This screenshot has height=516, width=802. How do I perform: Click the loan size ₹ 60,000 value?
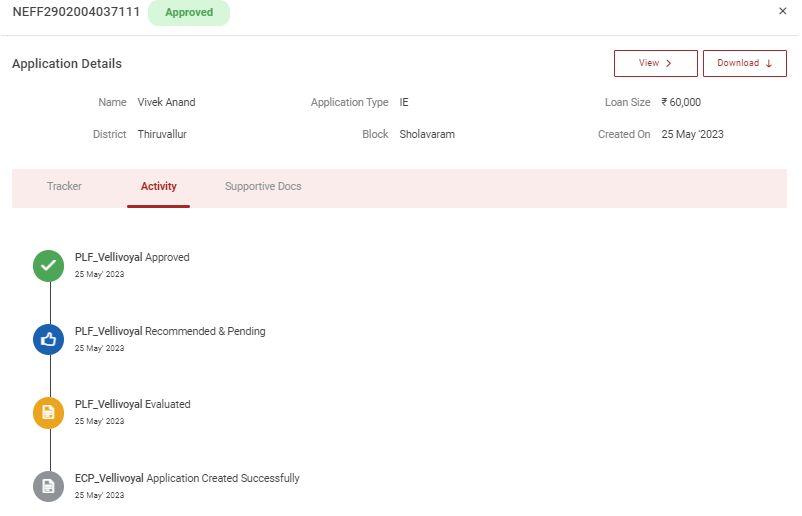click(681, 102)
